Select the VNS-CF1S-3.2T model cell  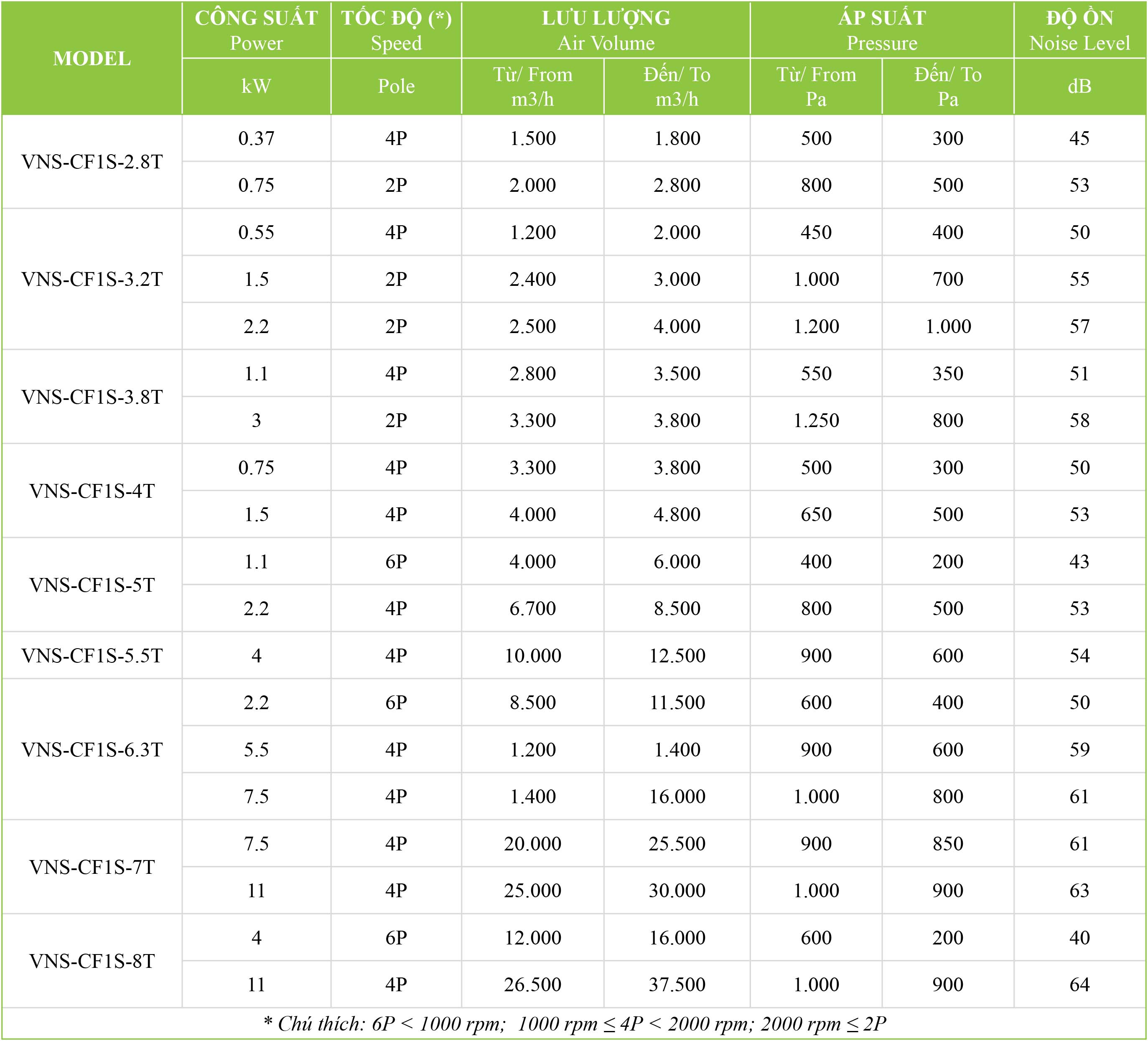click(x=92, y=279)
